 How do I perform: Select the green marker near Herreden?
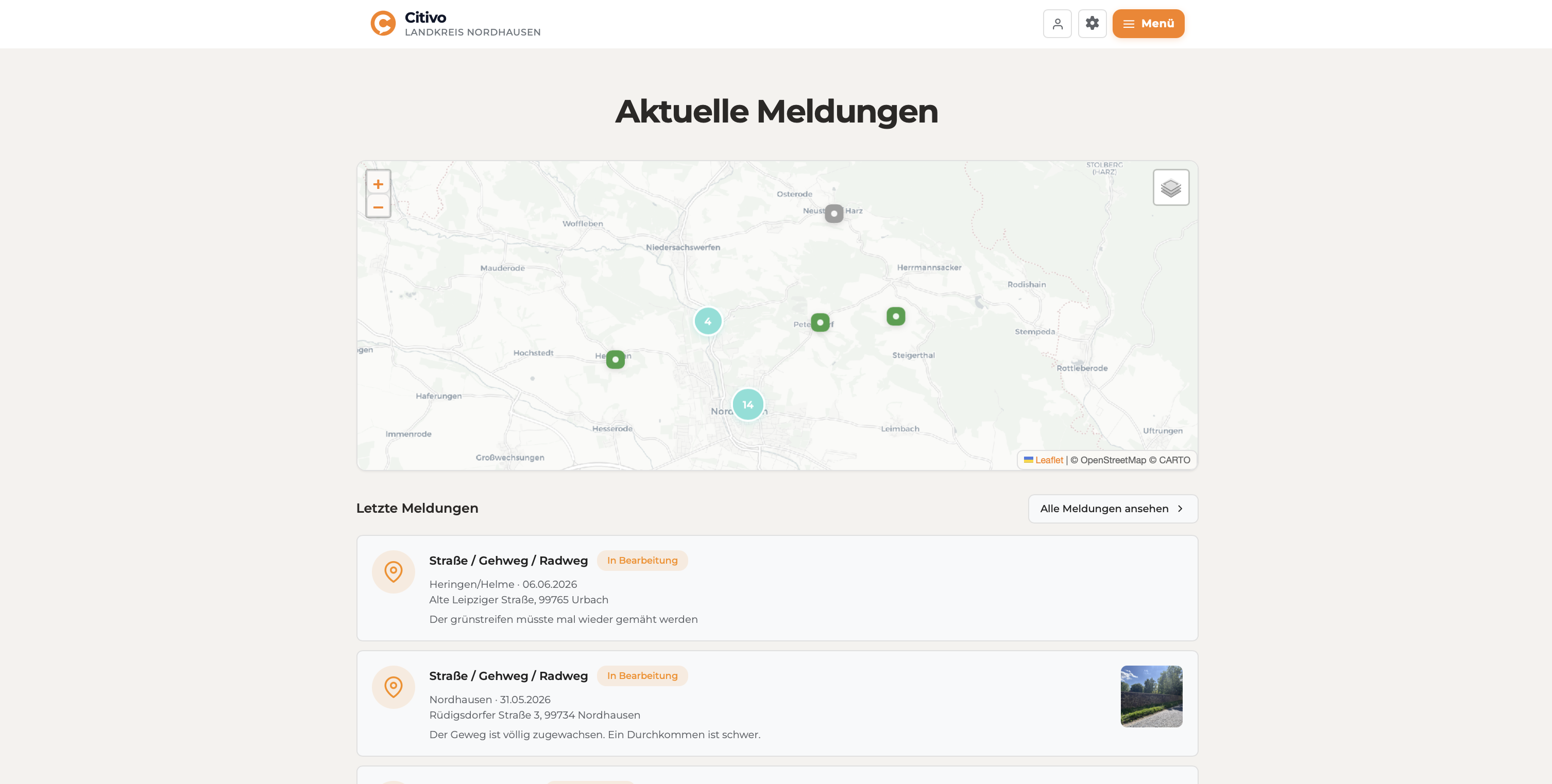point(615,359)
